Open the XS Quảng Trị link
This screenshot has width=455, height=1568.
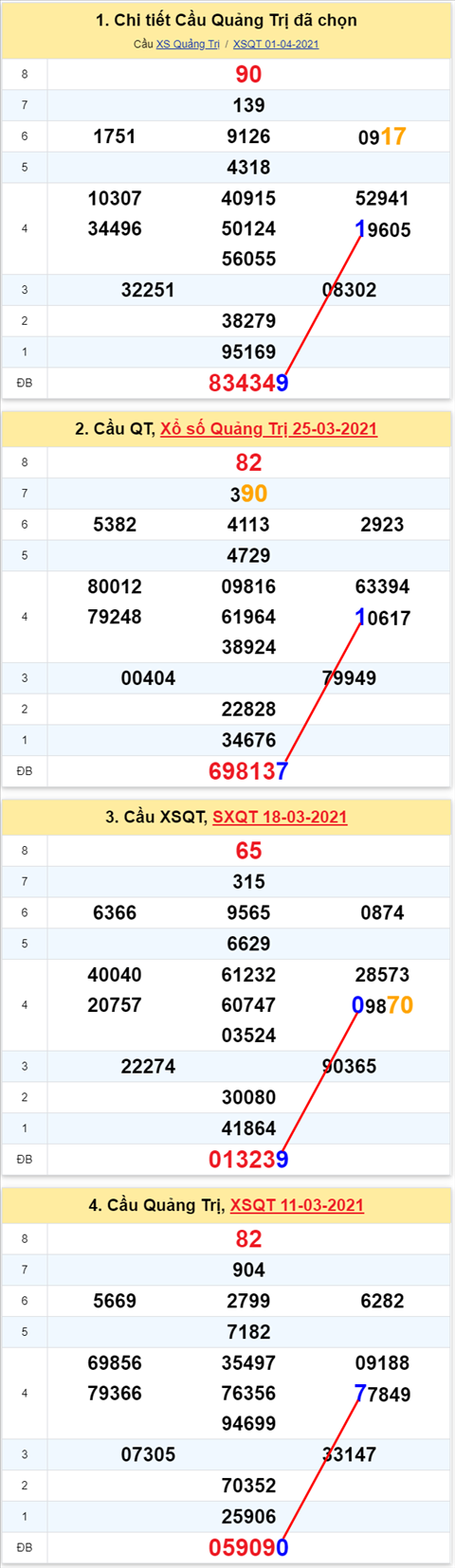point(188,45)
